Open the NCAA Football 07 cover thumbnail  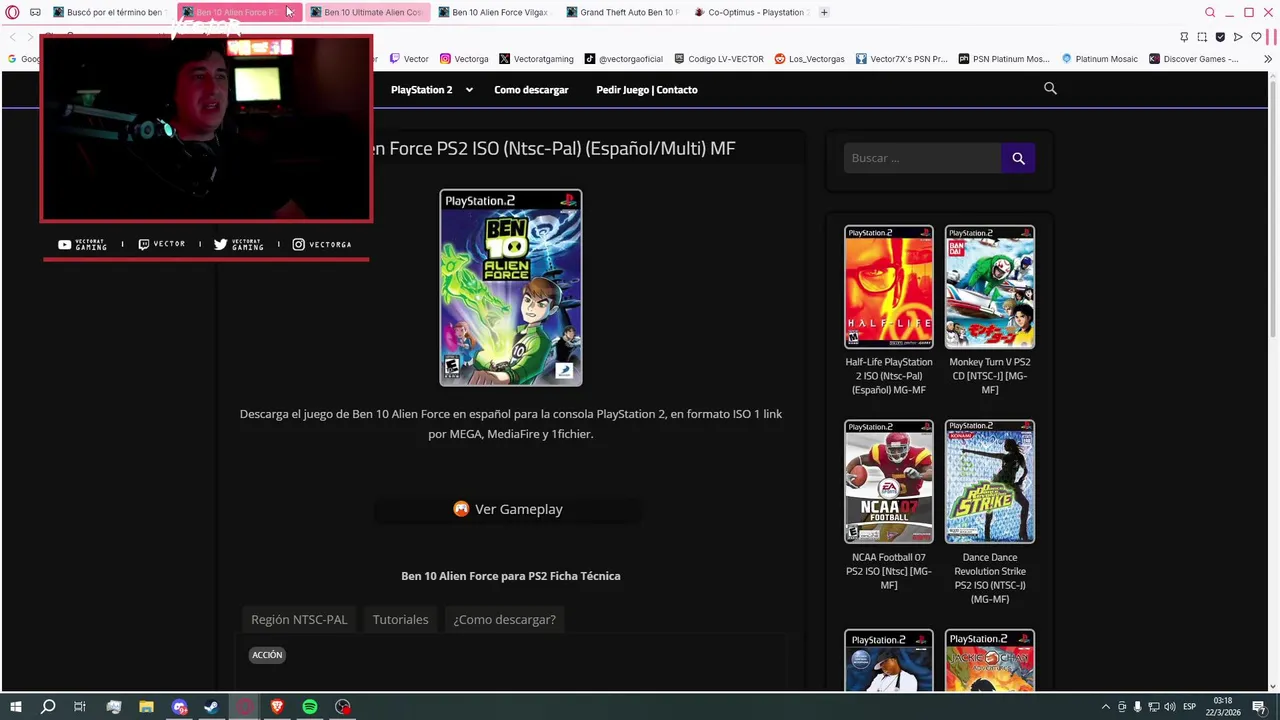[889, 482]
